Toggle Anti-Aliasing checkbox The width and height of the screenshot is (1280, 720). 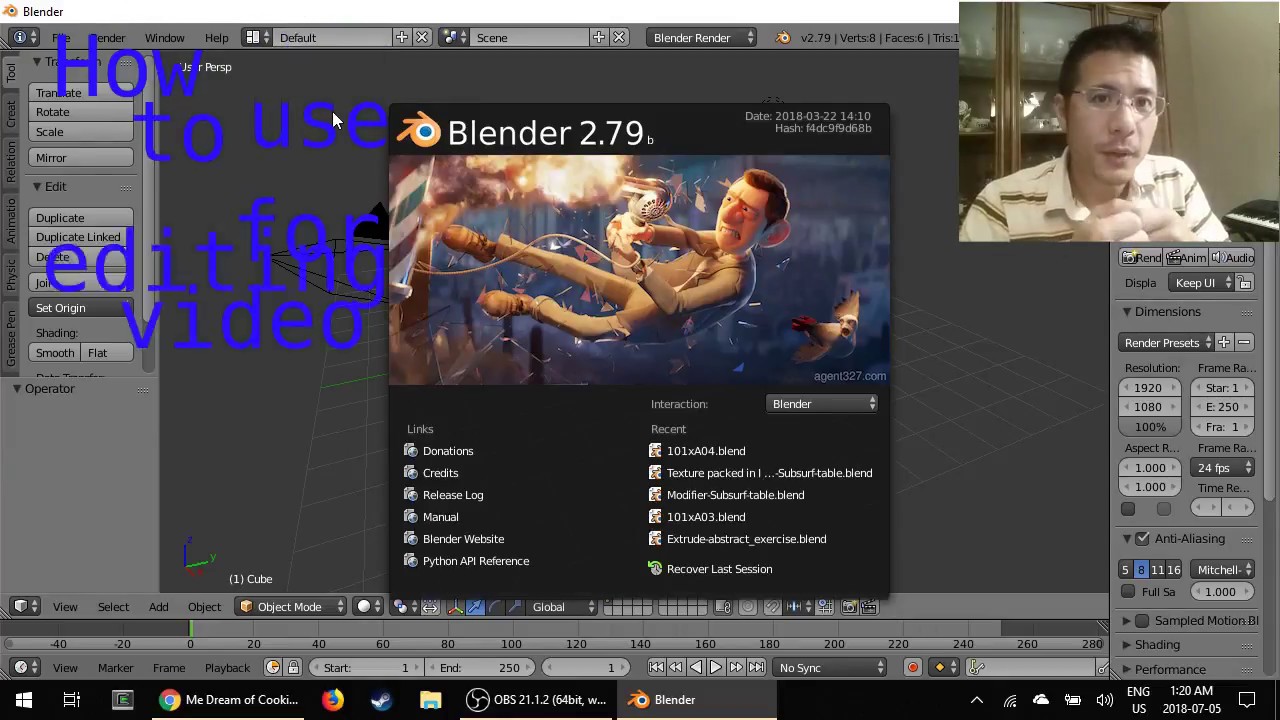1143,538
